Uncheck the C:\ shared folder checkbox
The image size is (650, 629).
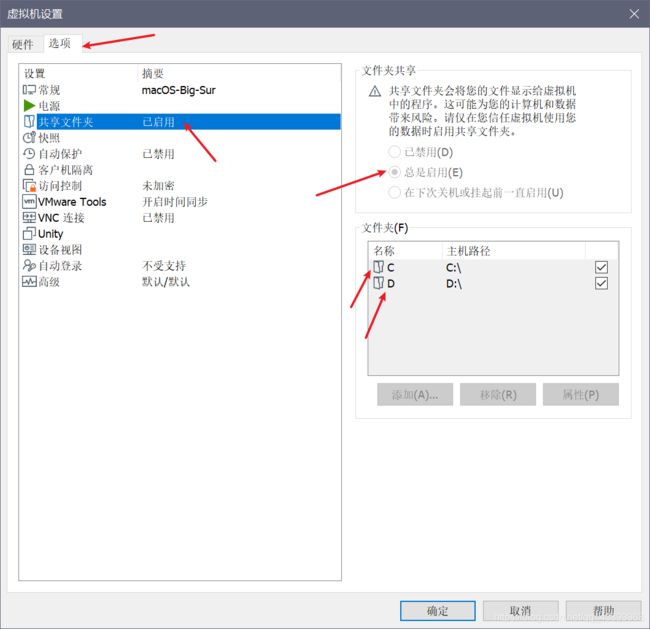[x=601, y=267]
